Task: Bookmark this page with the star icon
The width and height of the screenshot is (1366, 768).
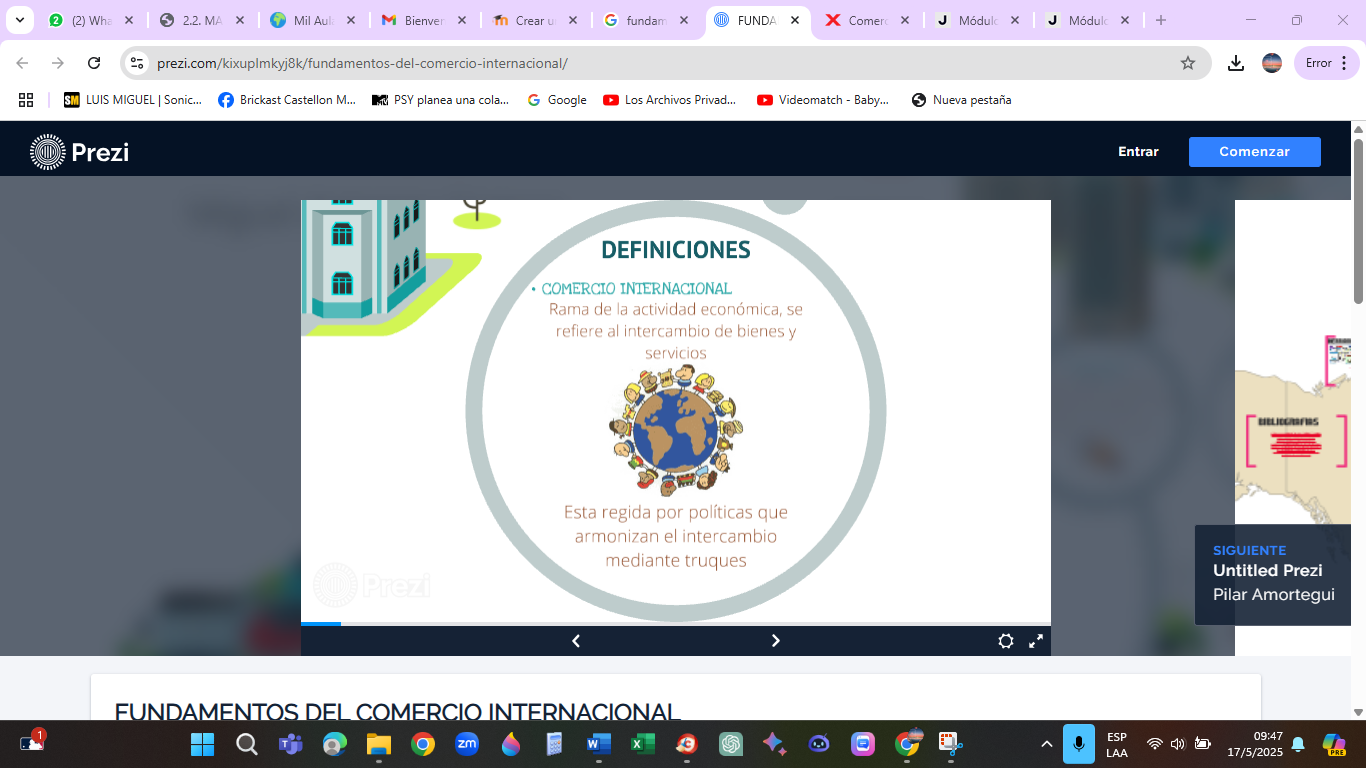Action: (x=1188, y=63)
